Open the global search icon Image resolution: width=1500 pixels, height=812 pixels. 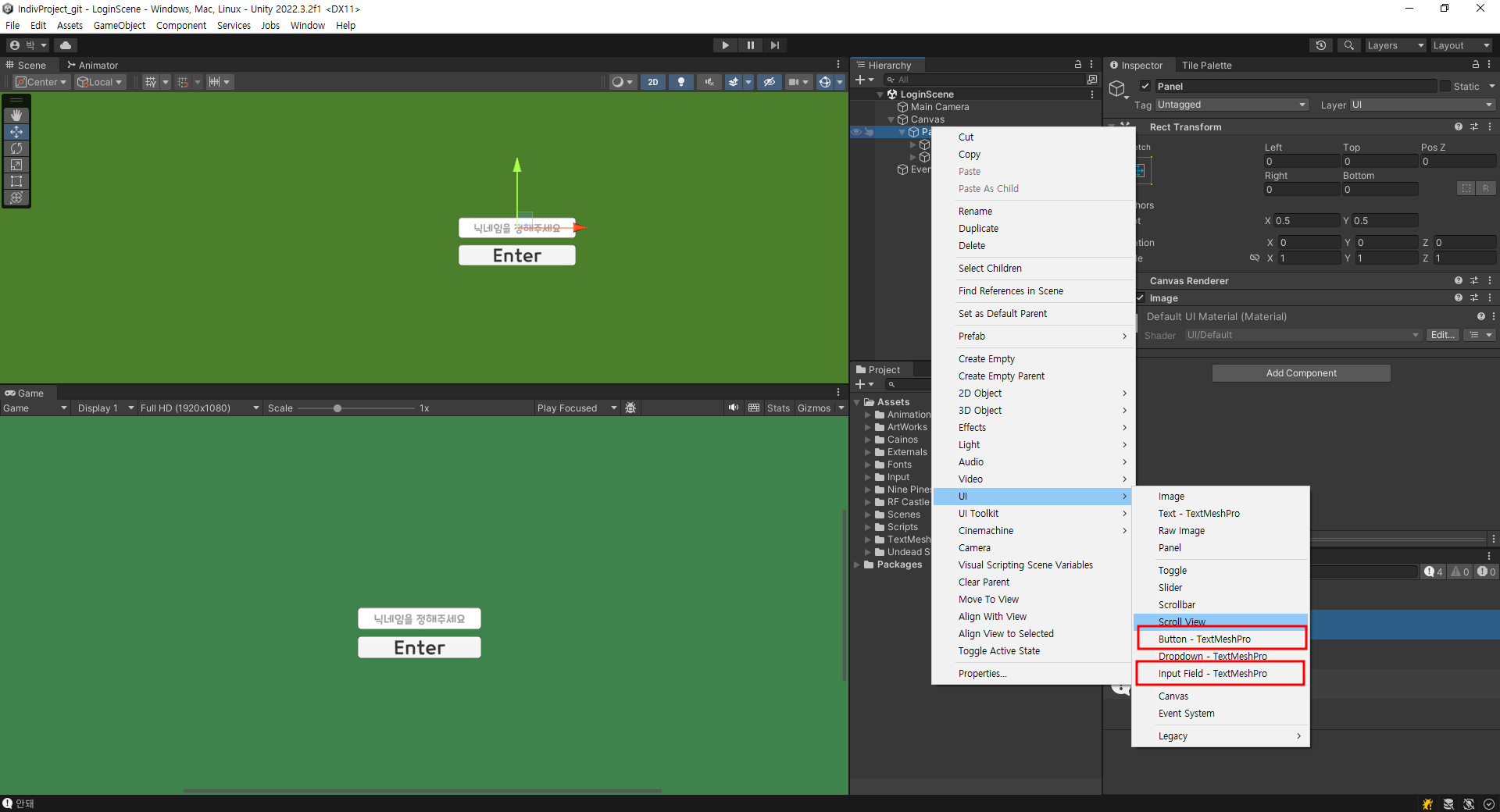[1348, 45]
